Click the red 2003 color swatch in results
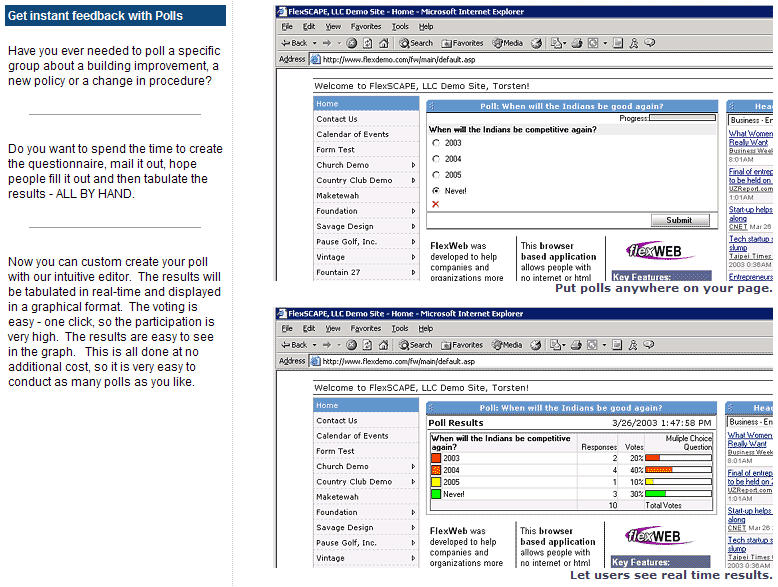 pyautogui.click(x=436, y=458)
